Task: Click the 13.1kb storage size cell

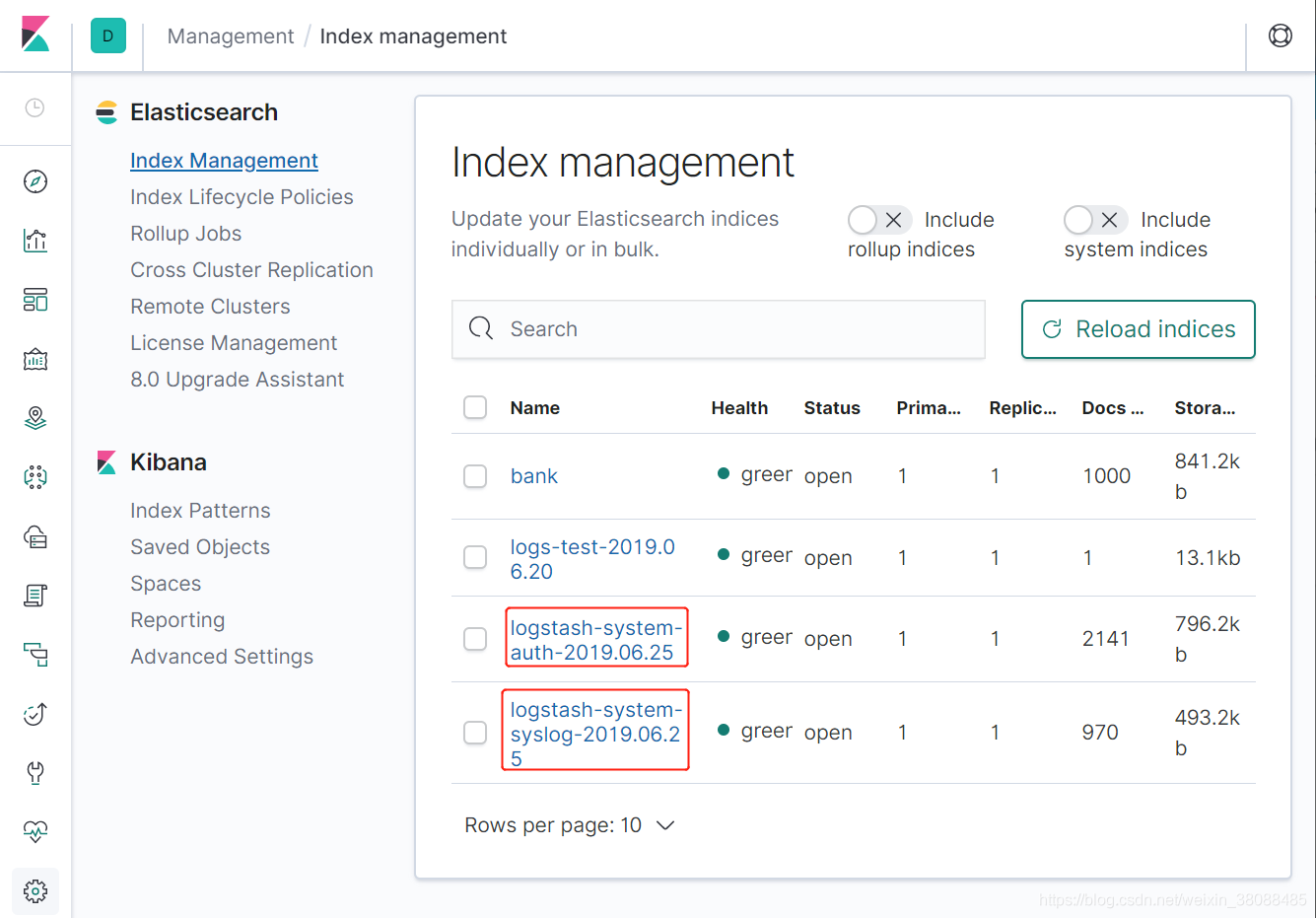Action: pos(1208,558)
